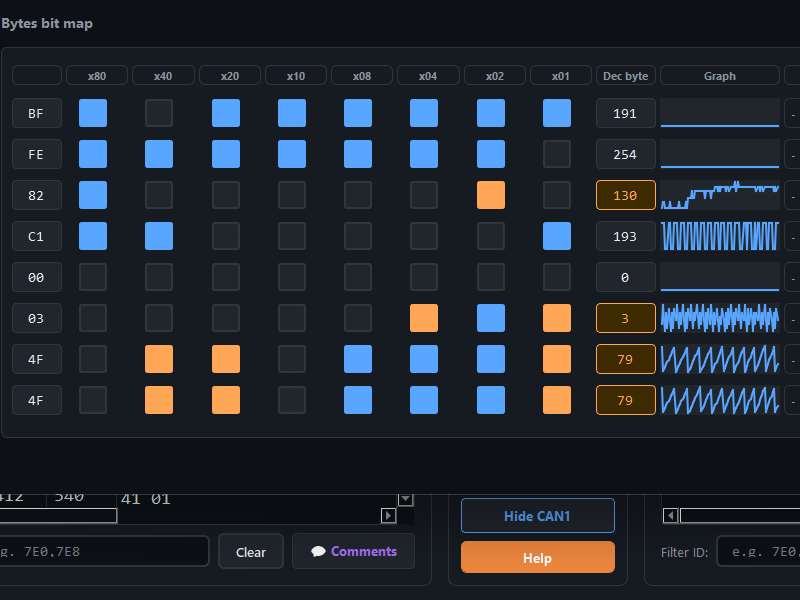Open the graph for byte 82
Screen dimensions: 800x600
point(719,195)
